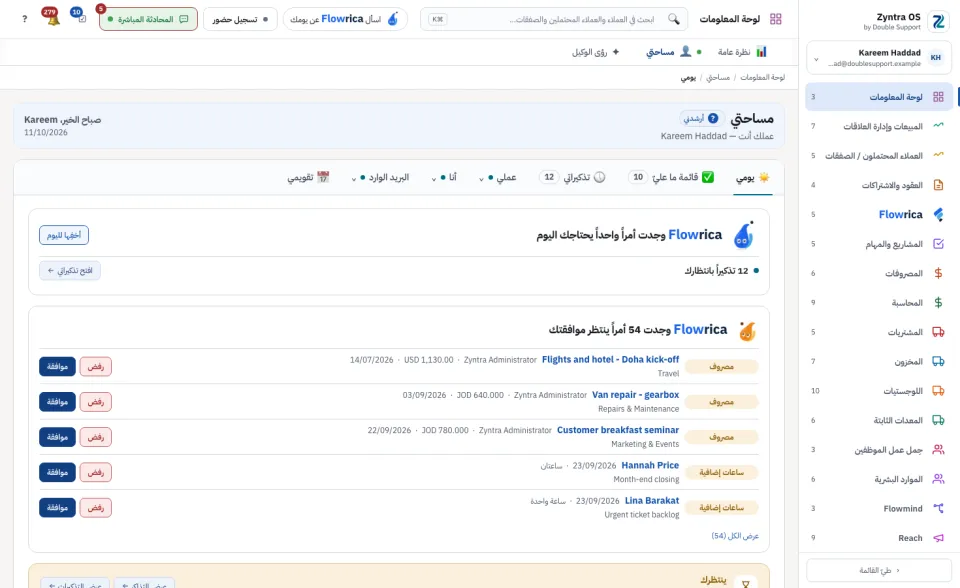This screenshot has height=588, width=960.
Task: Reject Van repair - gearbox expense
Action: pyautogui.click(x=96, y=402)
